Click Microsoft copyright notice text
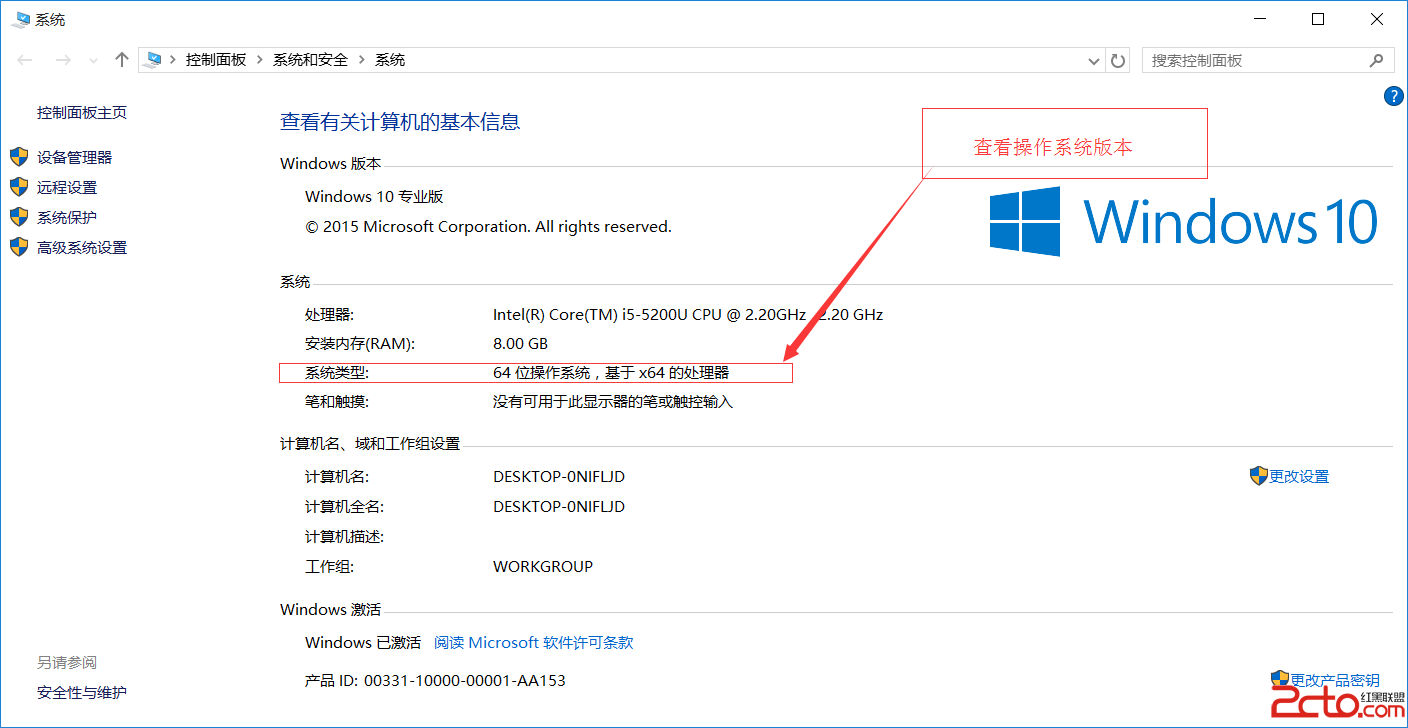Image resolution: width=1408 pixels, height=728 pixels. [x=488, y=227]
